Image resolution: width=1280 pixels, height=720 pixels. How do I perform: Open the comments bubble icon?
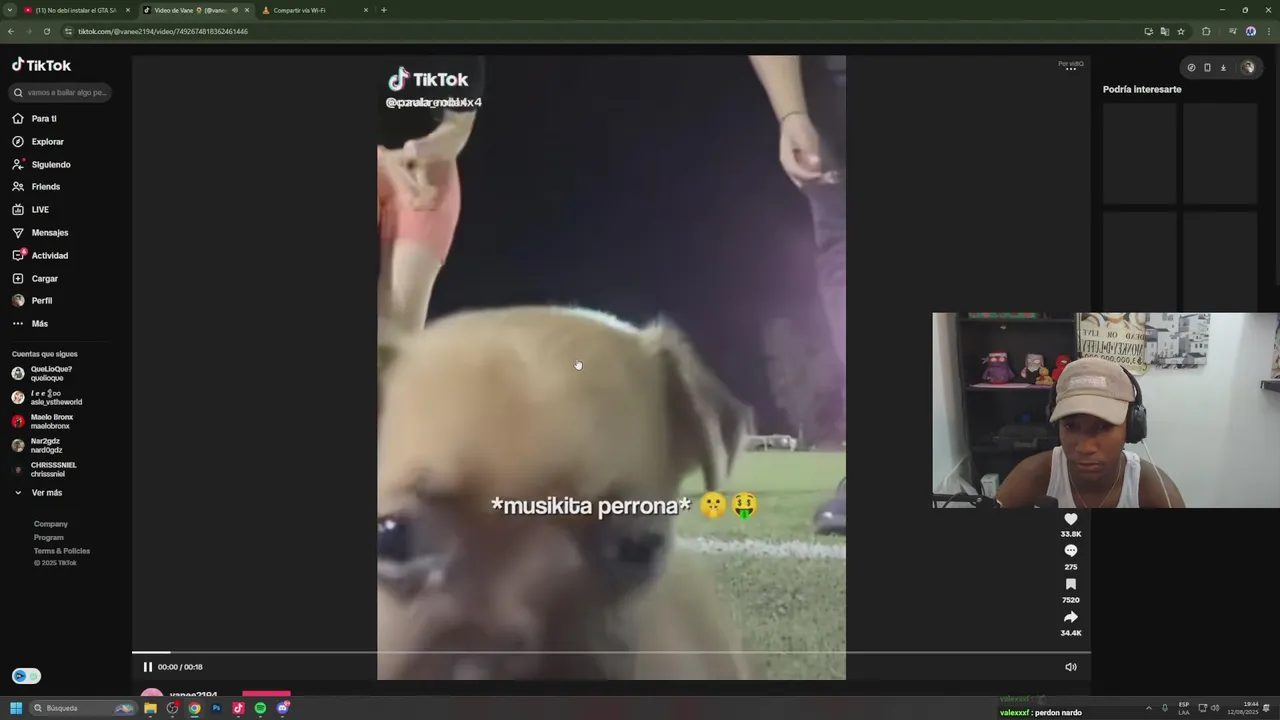pos(1071,551)
